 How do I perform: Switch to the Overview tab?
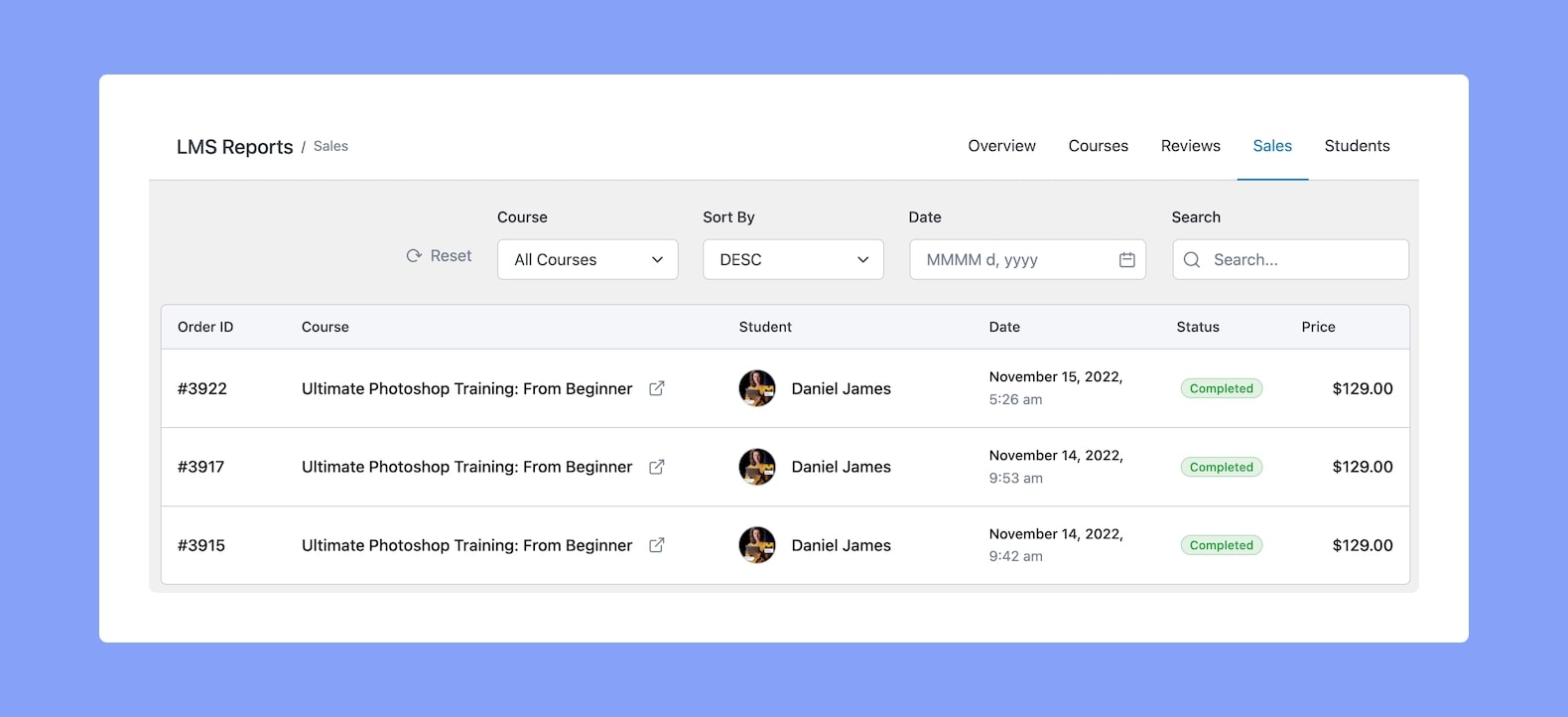(x=1001, y=146)
